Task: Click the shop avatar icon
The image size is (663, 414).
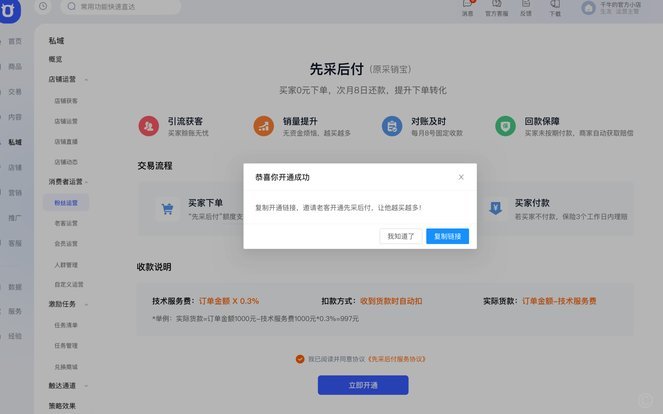Action: (x=588, y=8)
